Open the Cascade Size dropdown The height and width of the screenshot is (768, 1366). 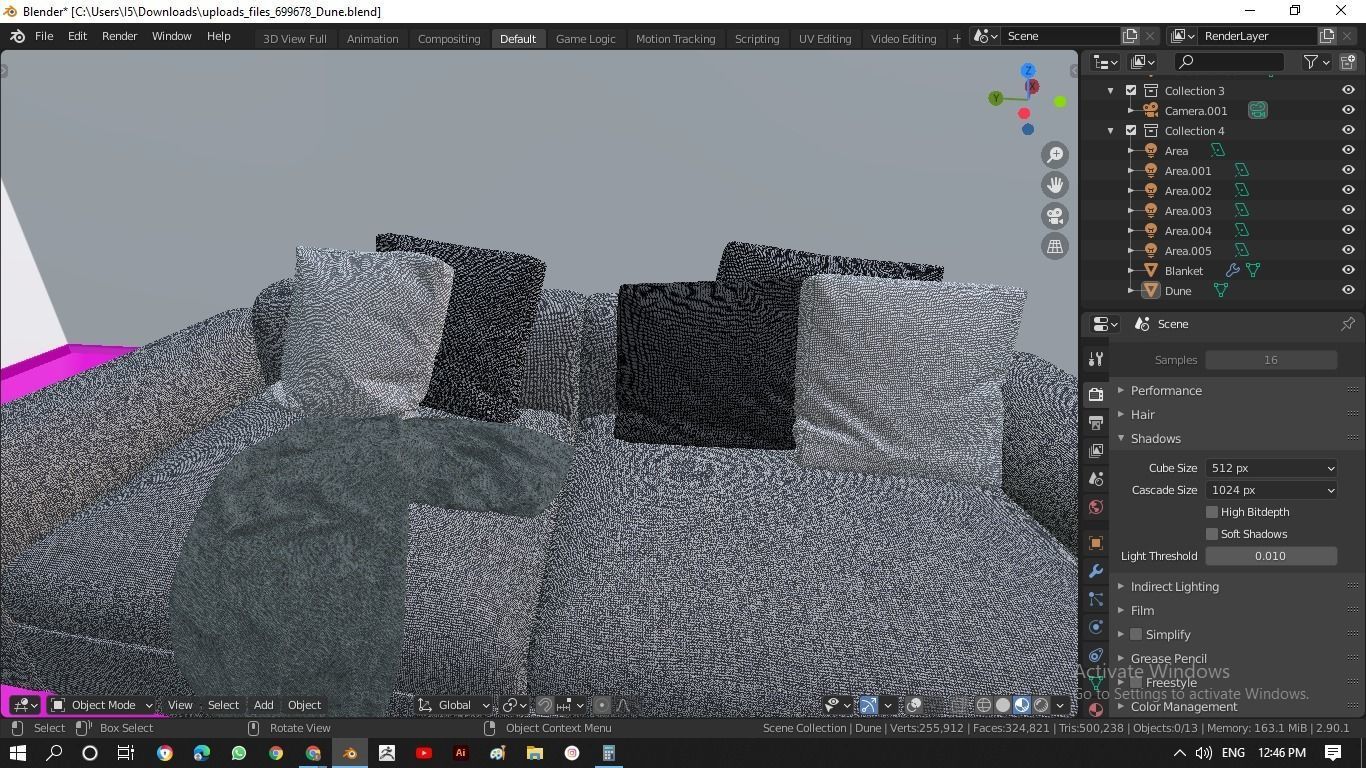pyautogui.click(x=1271, y=490)
